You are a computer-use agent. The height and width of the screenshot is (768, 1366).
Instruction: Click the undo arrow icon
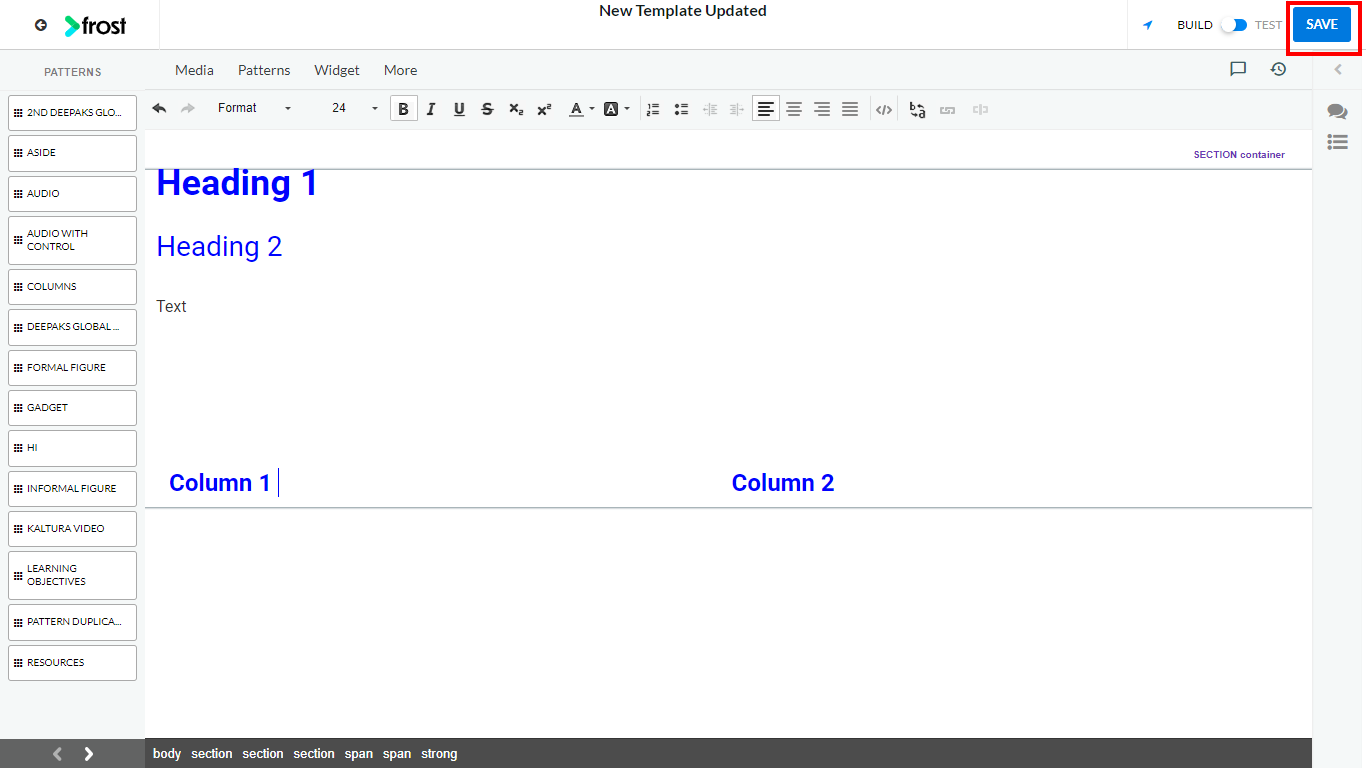coord(159,108)
